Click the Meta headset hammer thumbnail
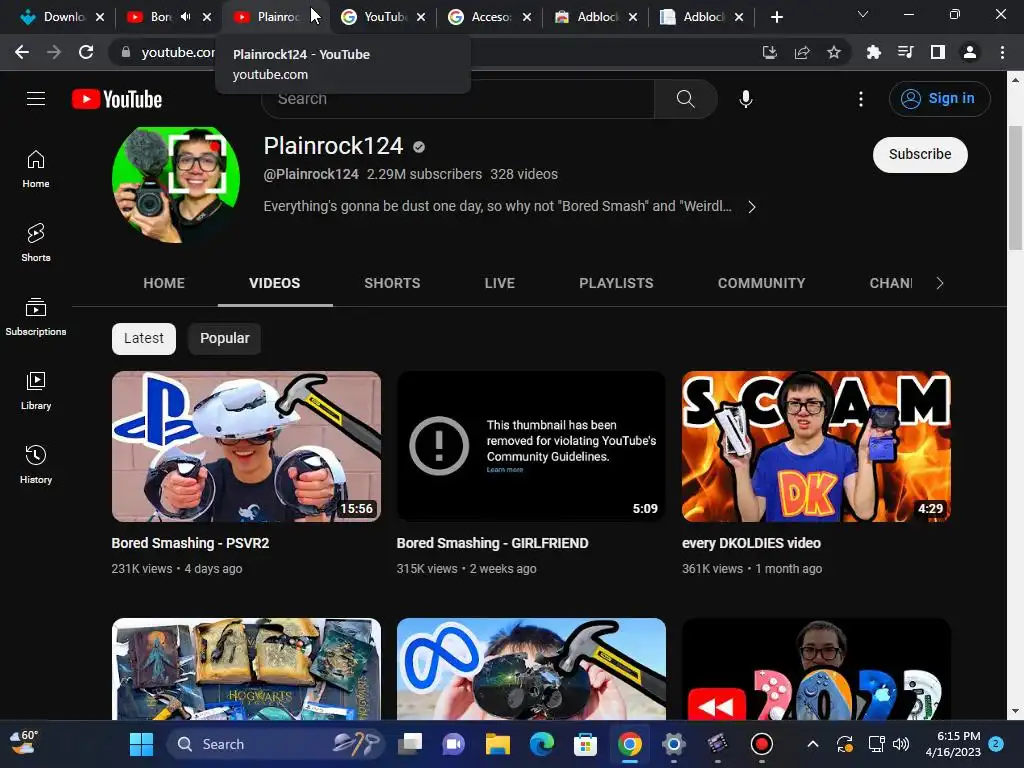Screen dimensions: 1024x768 pos(531,669)
